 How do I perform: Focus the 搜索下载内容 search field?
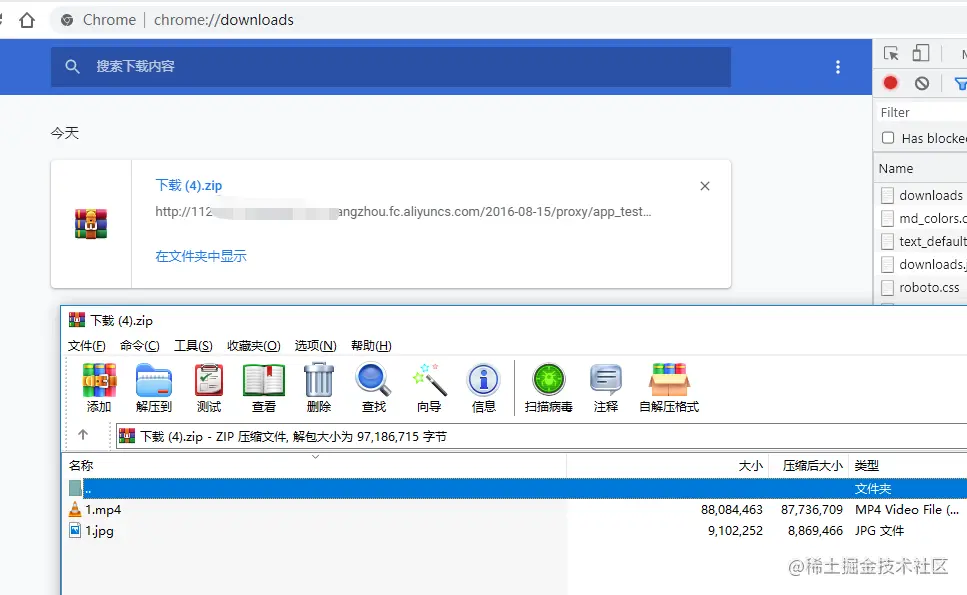tap(391, 67)
